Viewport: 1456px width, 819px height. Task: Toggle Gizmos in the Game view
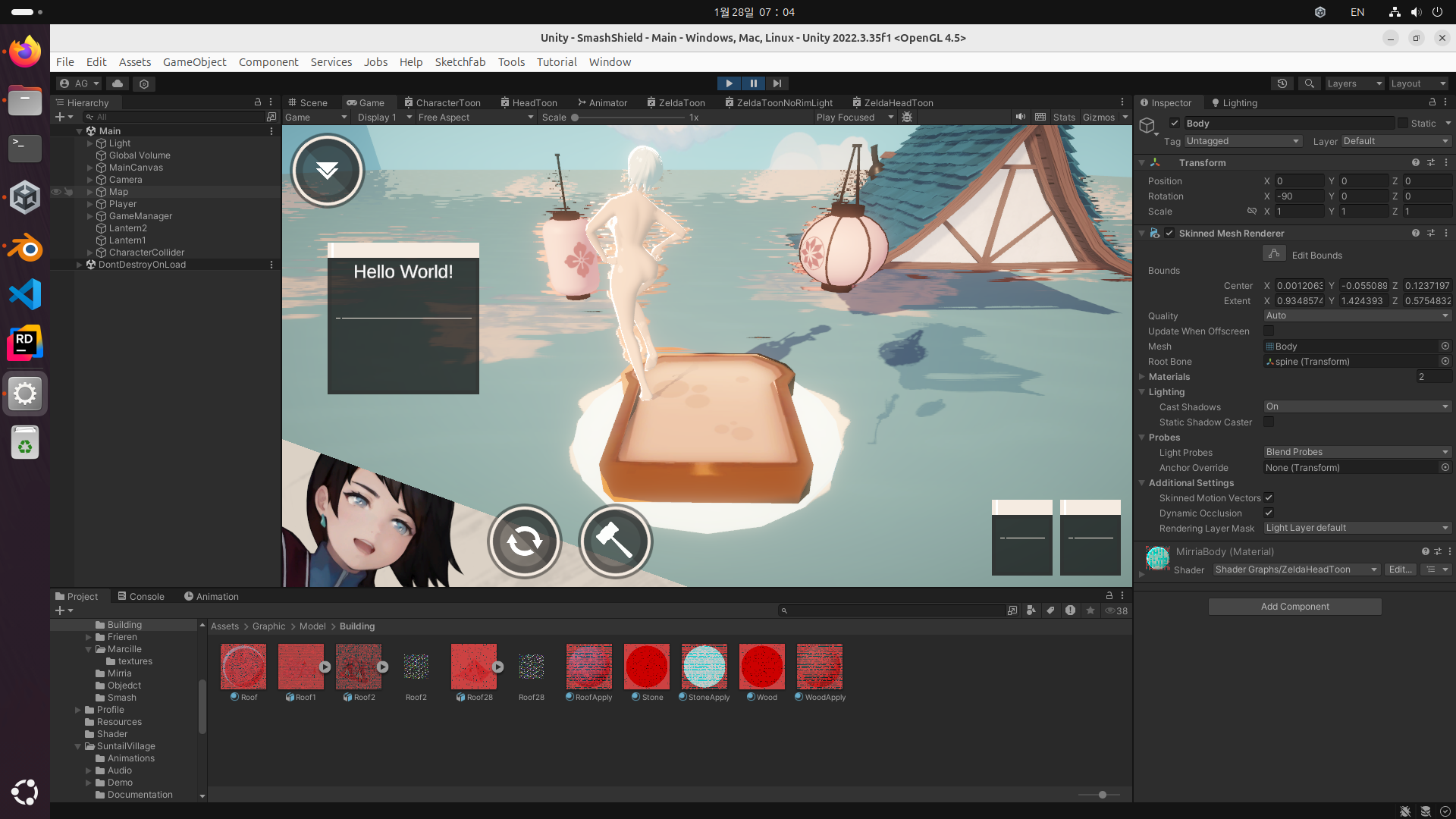pyautogui.click(x=1099, y=117)
